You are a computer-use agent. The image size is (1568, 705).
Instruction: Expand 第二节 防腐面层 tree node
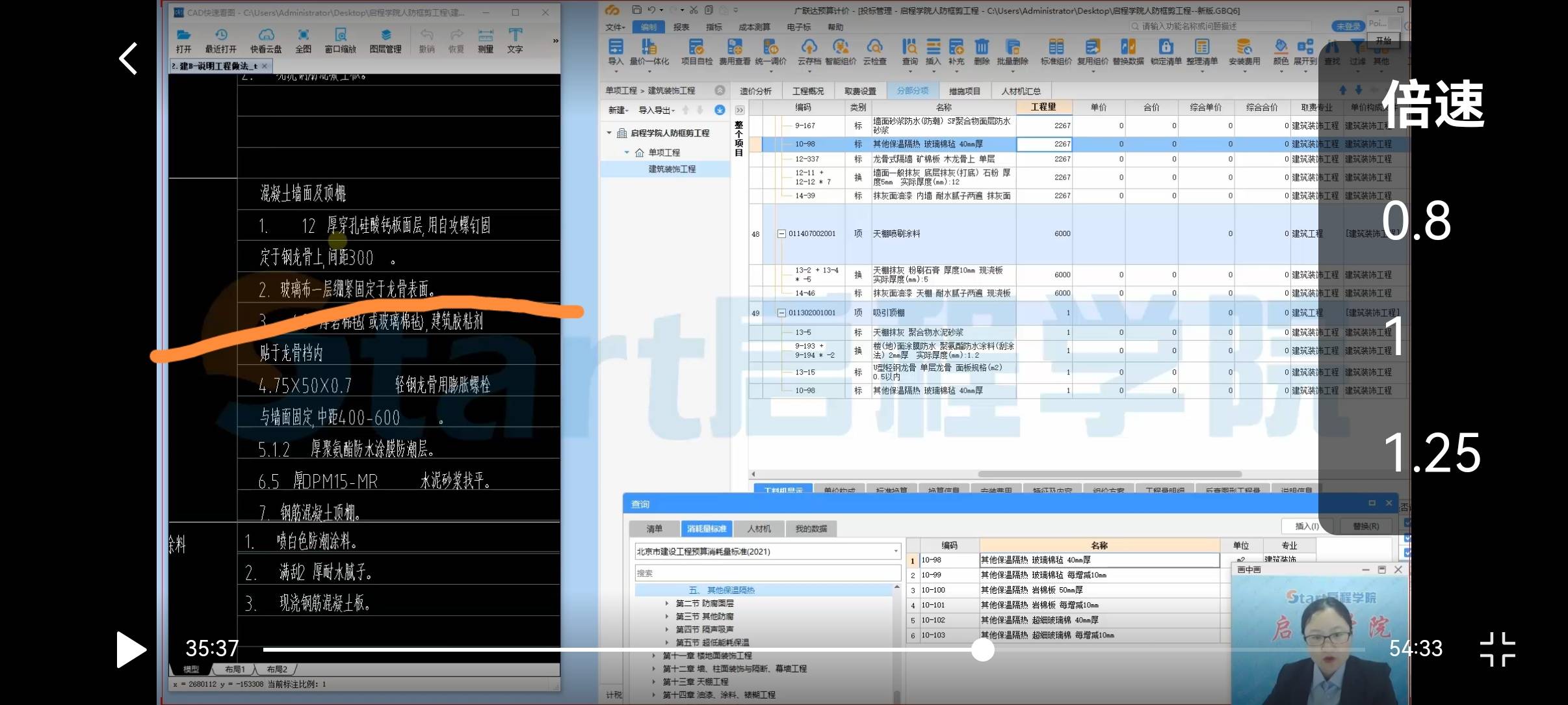pos(666,604)
